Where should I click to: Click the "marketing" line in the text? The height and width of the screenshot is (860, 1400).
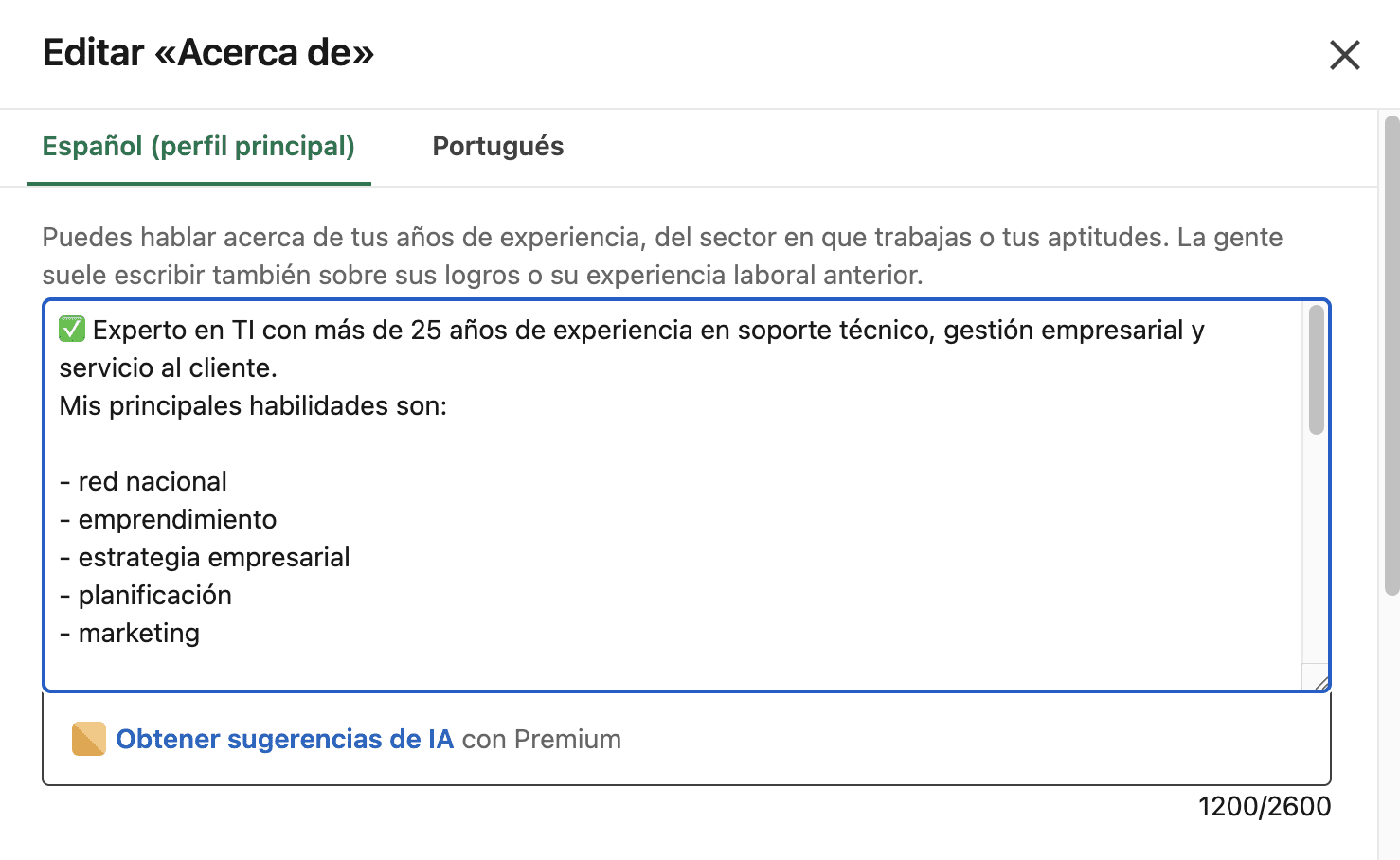[x=139, y=634]
